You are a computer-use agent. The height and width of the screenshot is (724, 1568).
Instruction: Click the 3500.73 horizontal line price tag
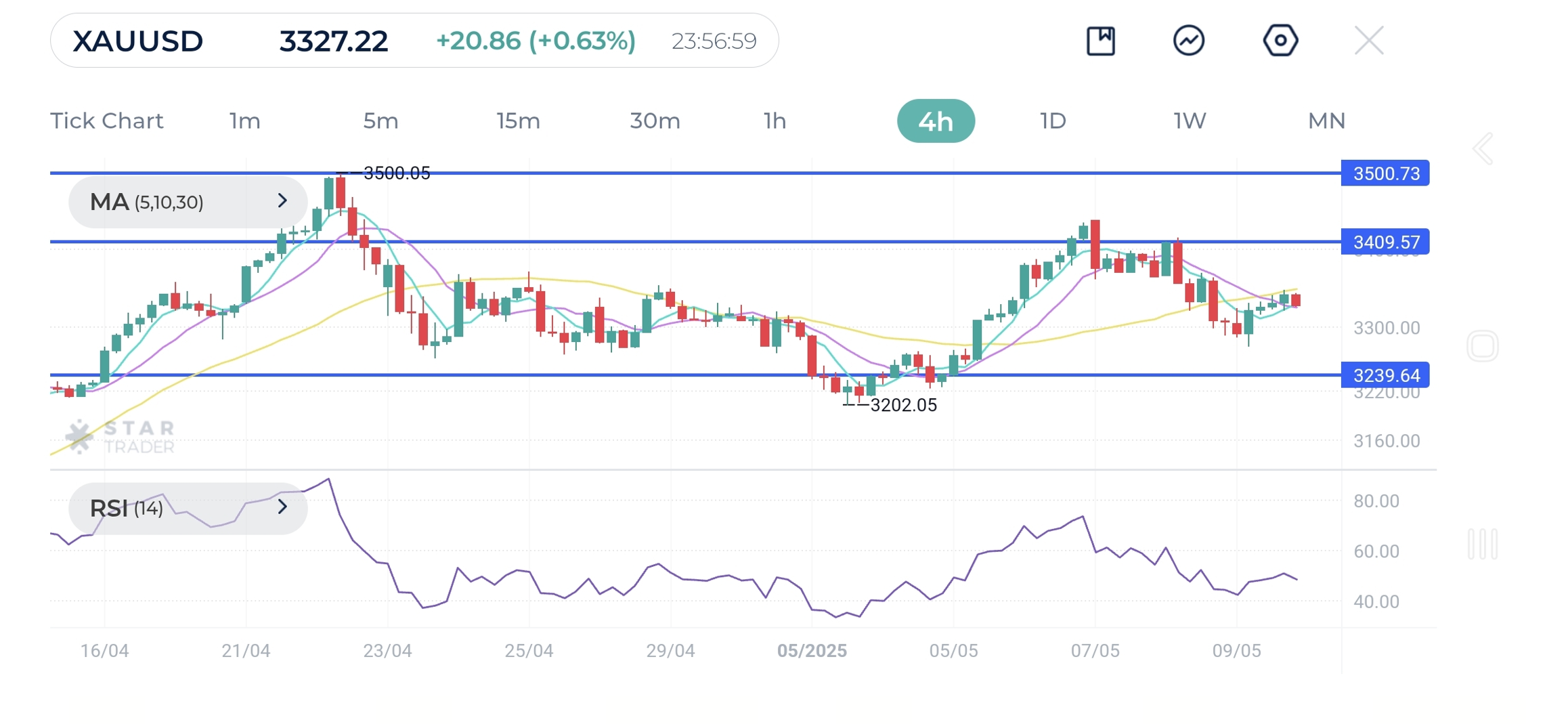pos(1385,173)
